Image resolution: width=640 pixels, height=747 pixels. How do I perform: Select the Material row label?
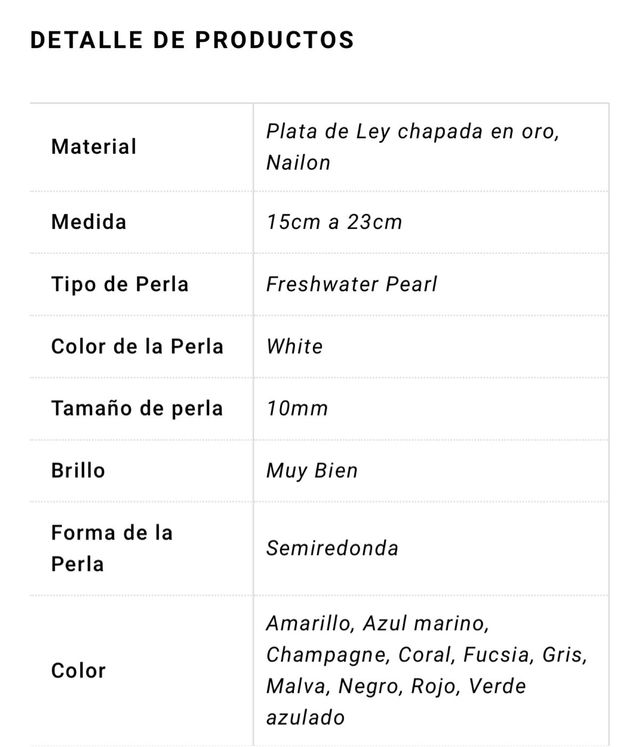pyautogui.click(x=93, y=147)
